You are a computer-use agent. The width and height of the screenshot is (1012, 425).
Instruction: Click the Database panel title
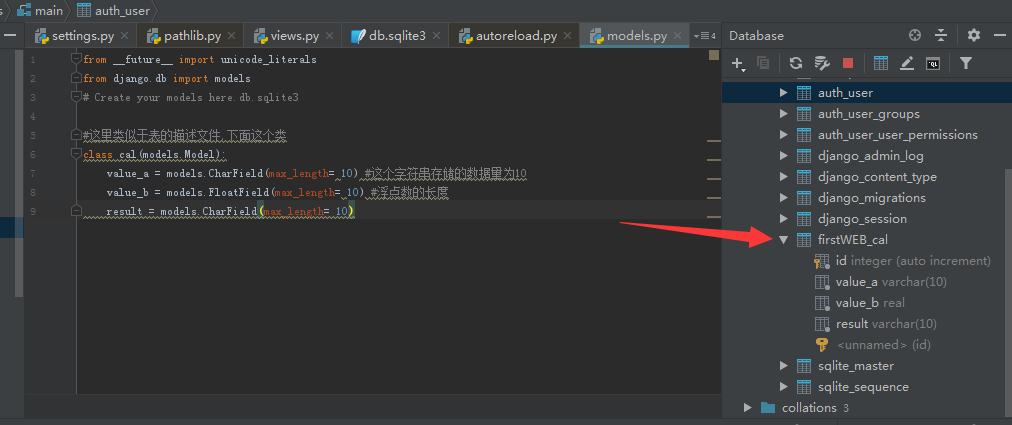(x=756, y=36)
